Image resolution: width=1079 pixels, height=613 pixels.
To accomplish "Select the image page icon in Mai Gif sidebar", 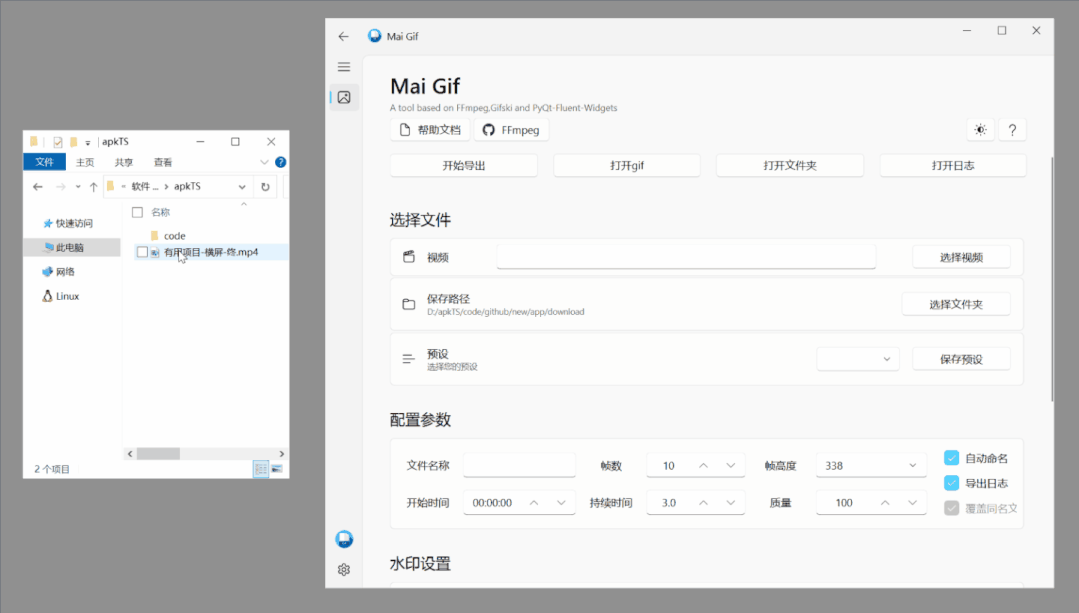I will point(344,98).
